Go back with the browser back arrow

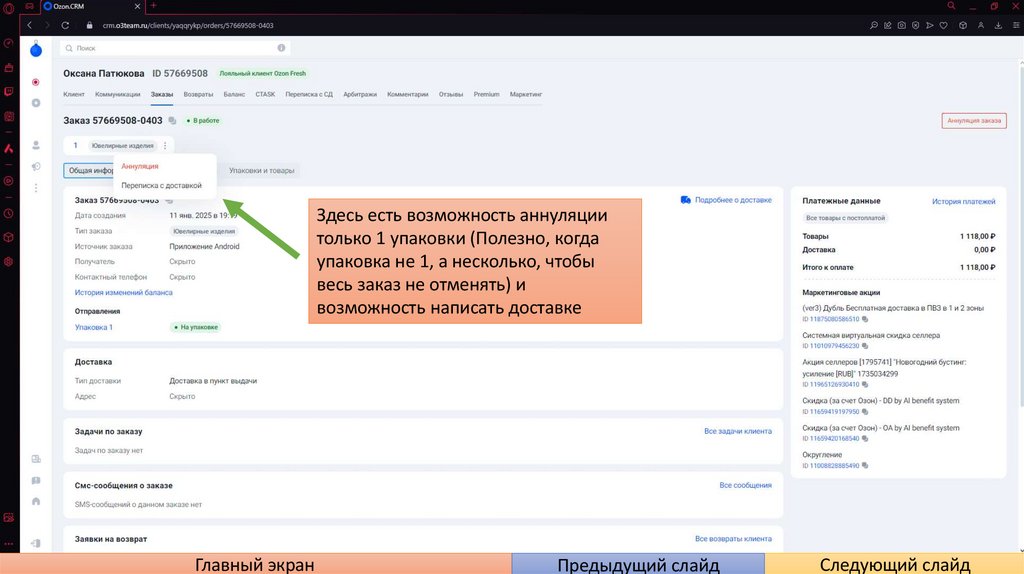tap(29, 25)
